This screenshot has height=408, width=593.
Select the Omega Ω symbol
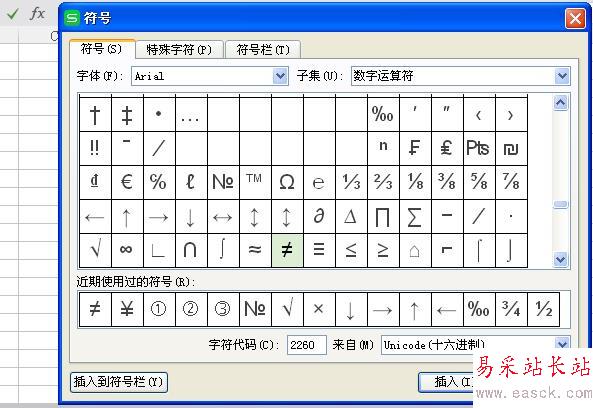coord(287,182)
